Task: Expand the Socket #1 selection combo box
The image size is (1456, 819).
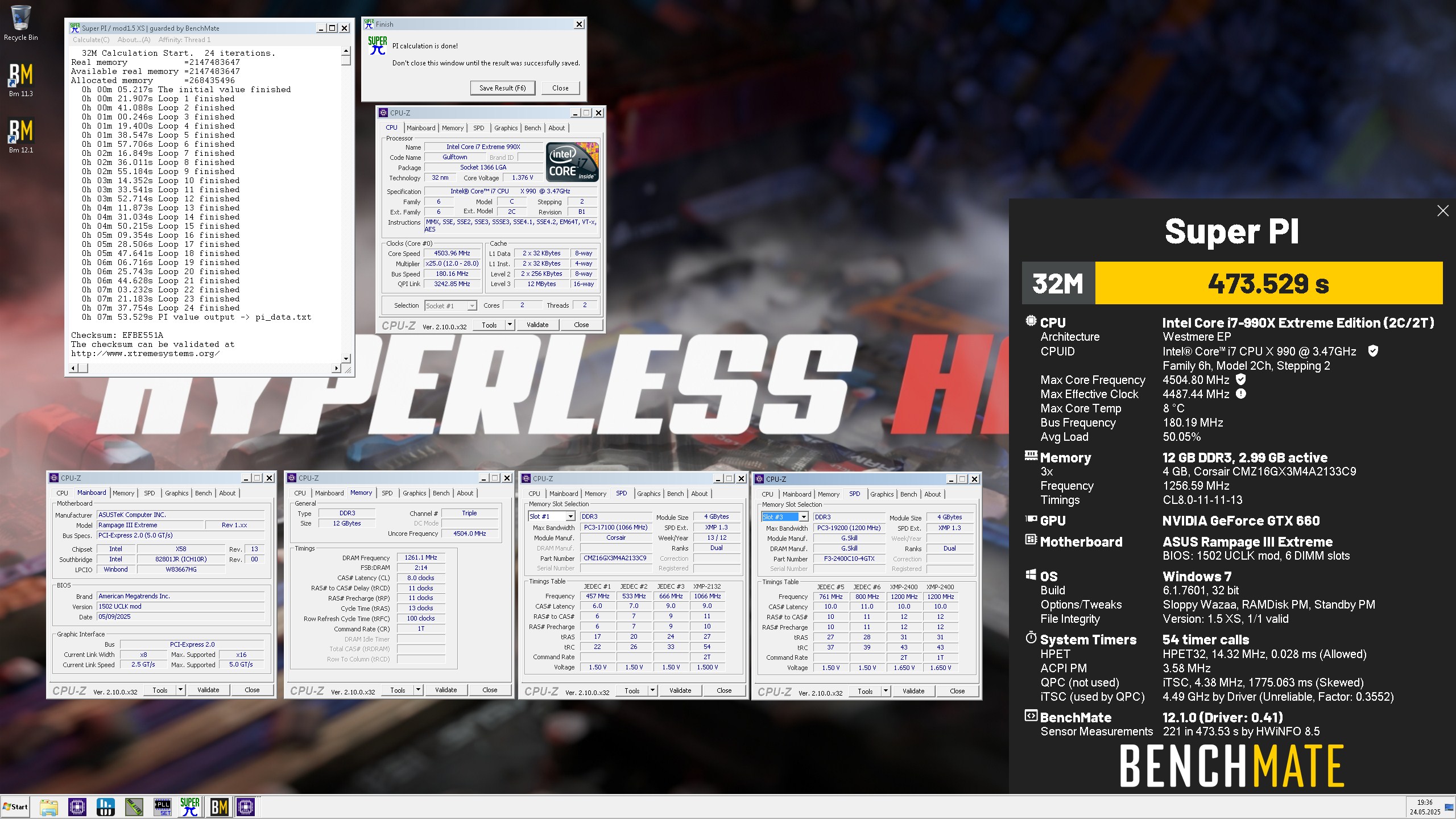Action: [x=471, y=306]
